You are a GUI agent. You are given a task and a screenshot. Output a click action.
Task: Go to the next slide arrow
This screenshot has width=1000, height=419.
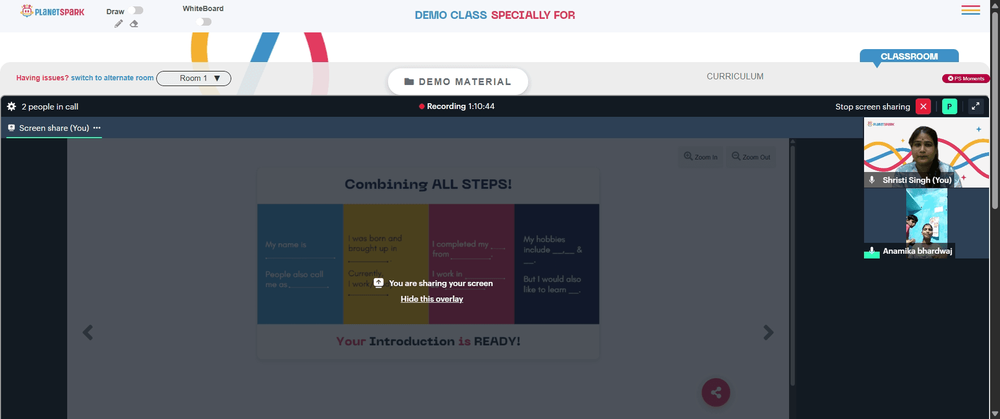click(768, 332)
